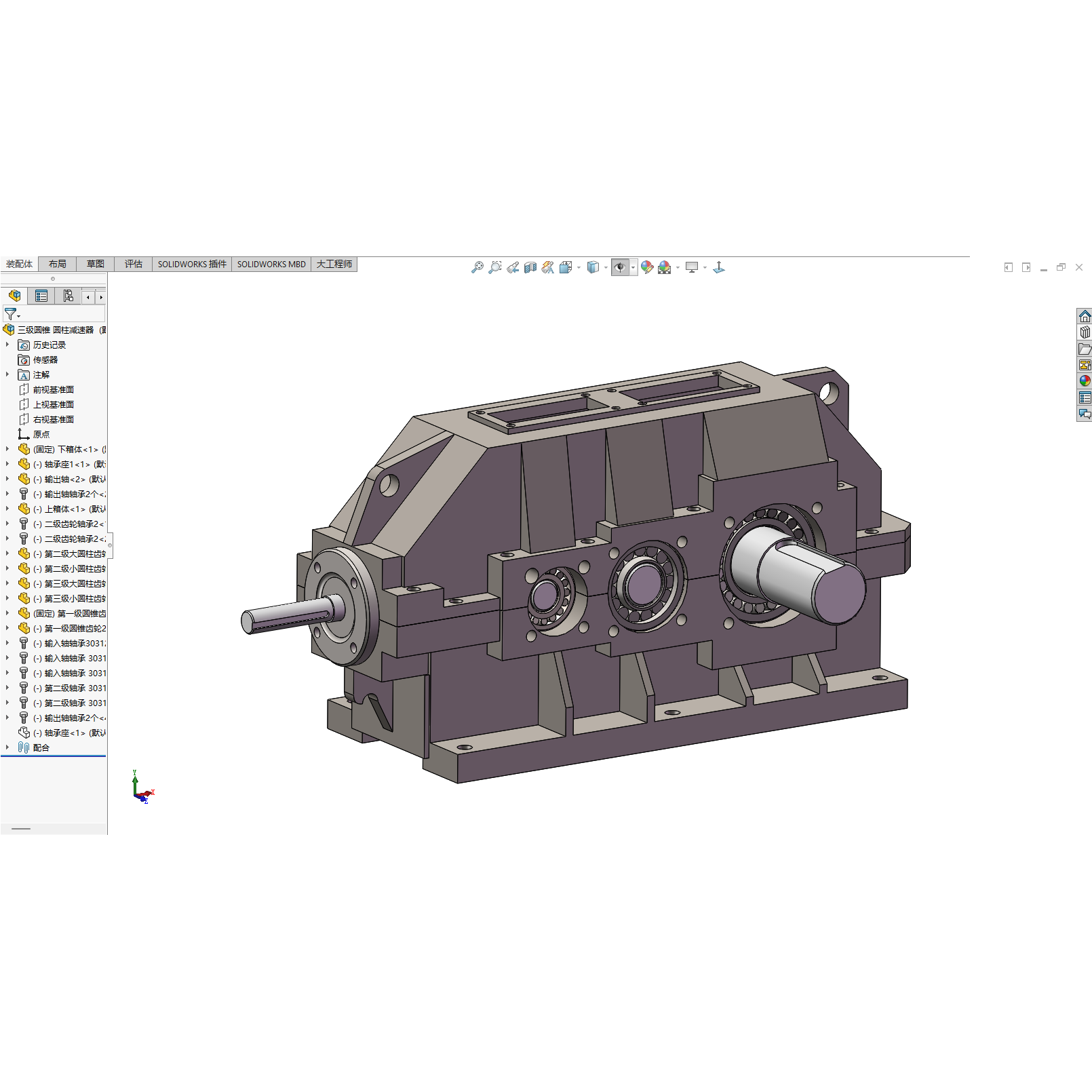This screenshot has height=1092, width=1092.
Task: Open the View Settings dropdown arrow
Action: tap(705, 267)
